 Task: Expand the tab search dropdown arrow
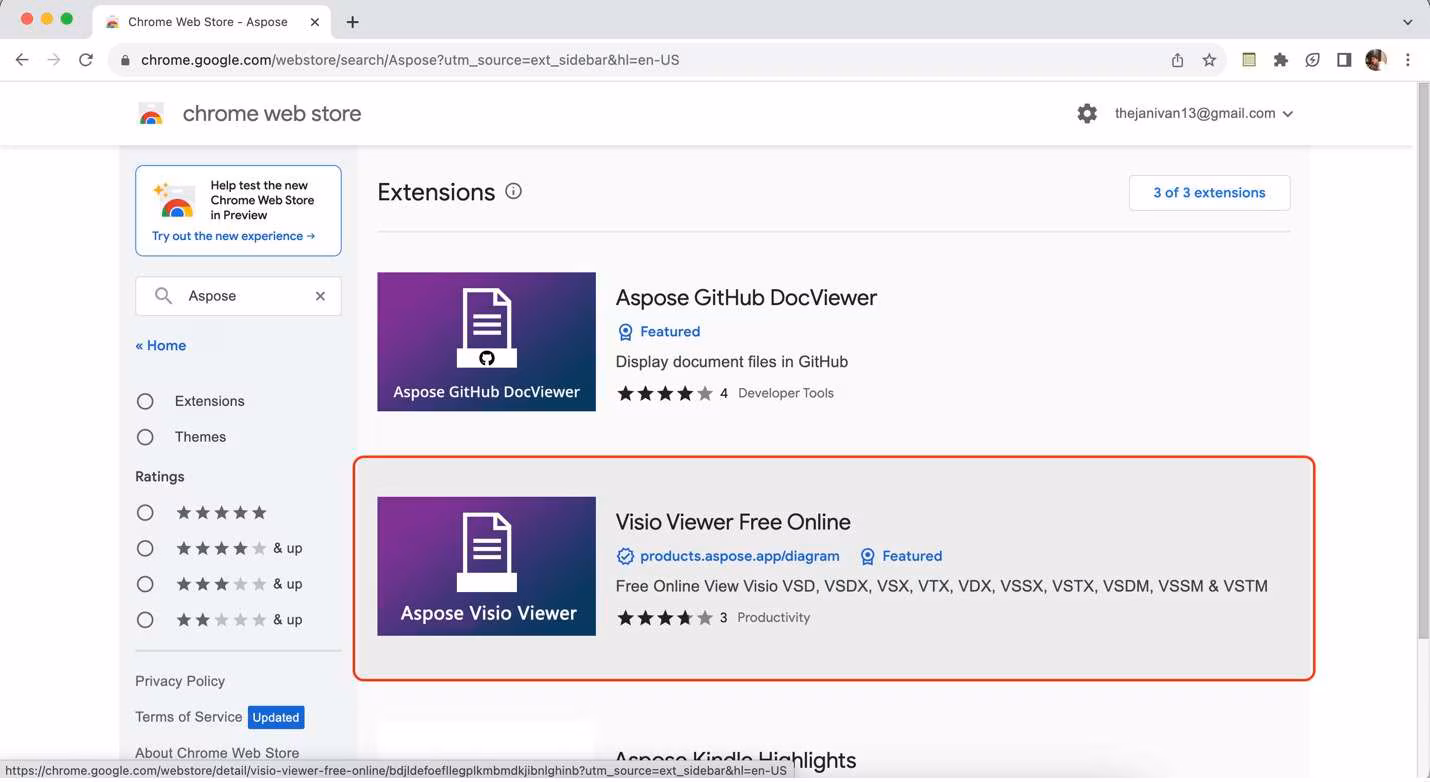(1407, 22)
